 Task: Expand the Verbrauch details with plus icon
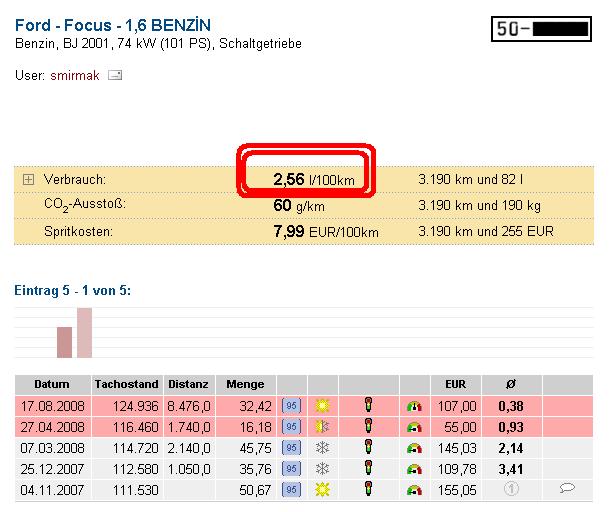tap(28, 179)
